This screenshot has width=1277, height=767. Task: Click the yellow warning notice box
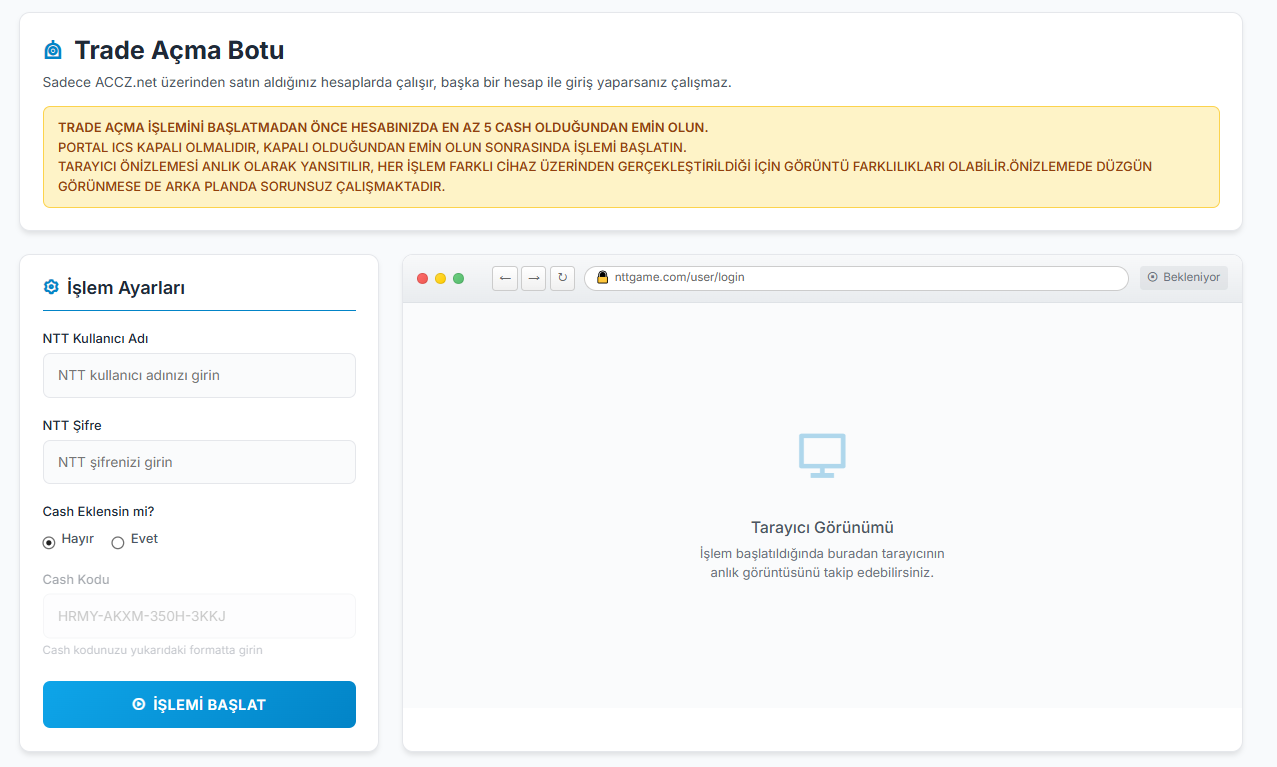631,157
